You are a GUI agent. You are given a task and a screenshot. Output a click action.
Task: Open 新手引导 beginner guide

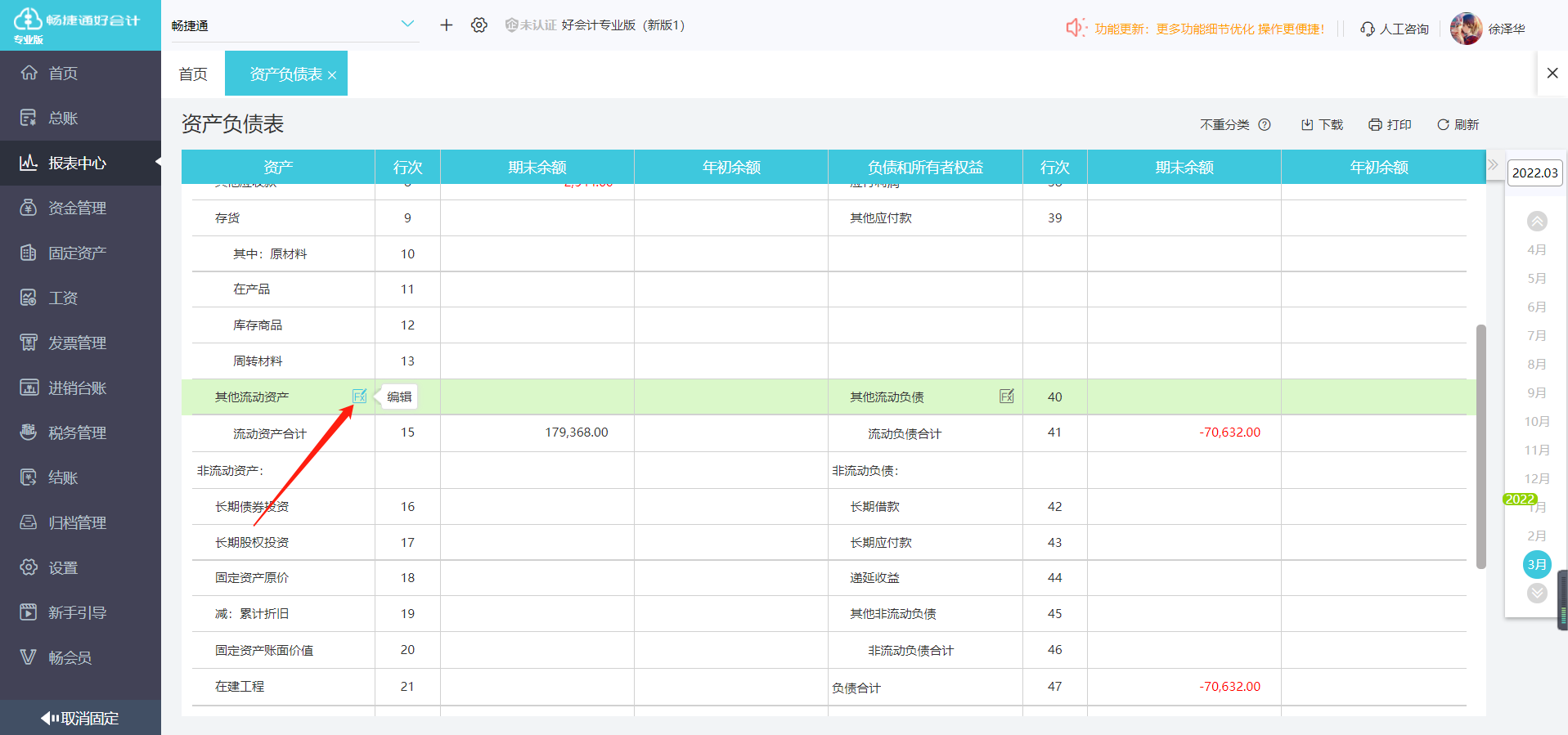point(80,612)
